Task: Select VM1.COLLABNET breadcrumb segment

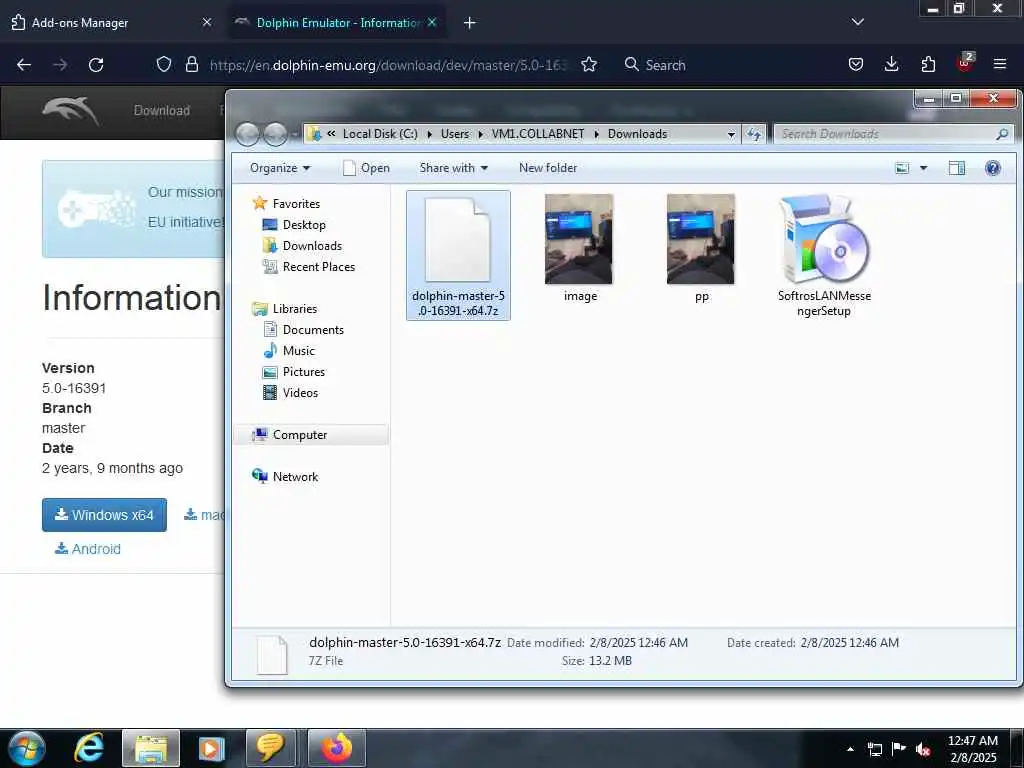Action: coord(538,134)
